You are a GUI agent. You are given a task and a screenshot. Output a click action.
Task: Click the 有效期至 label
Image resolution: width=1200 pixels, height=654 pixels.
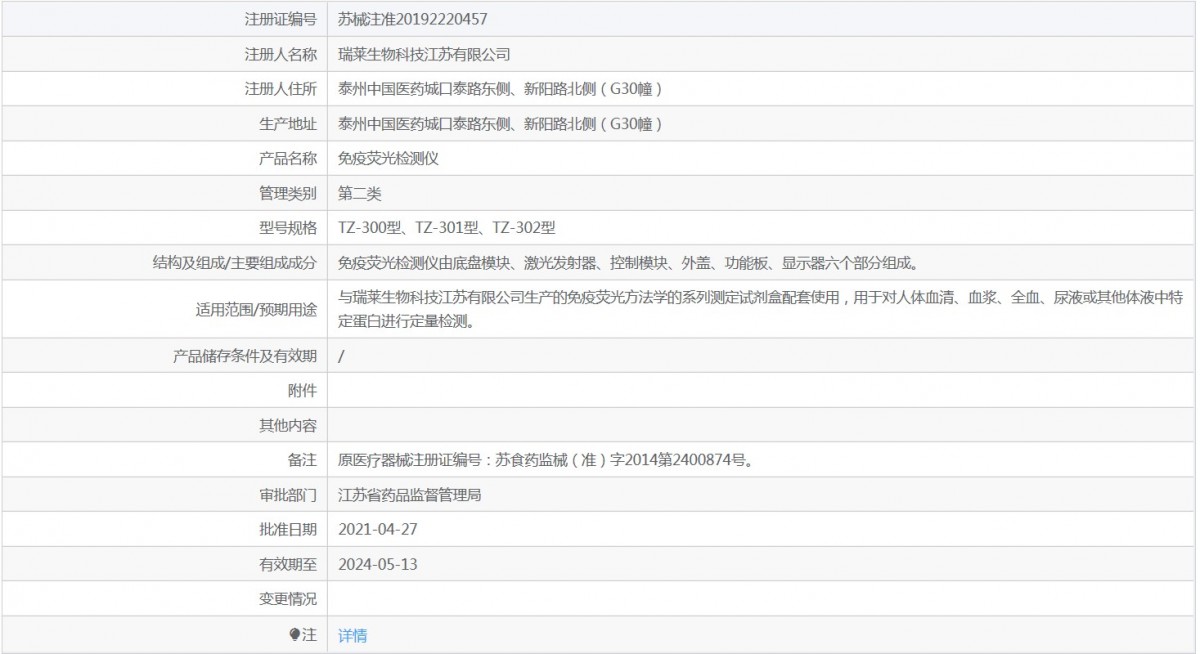(x=288, y=565)
